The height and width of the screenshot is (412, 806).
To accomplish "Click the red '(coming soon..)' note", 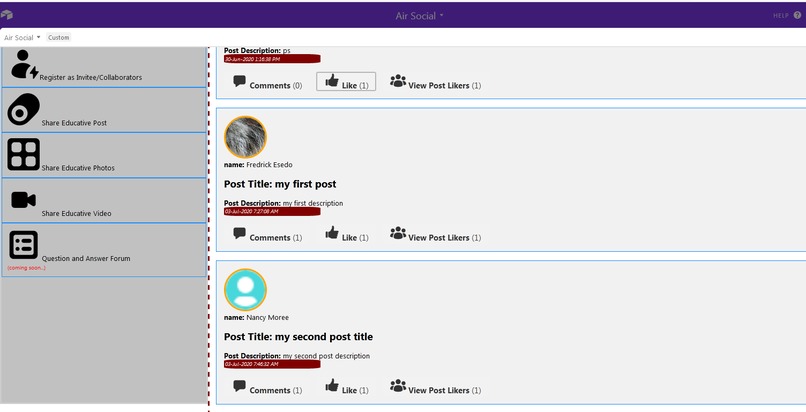I will 26,268.
